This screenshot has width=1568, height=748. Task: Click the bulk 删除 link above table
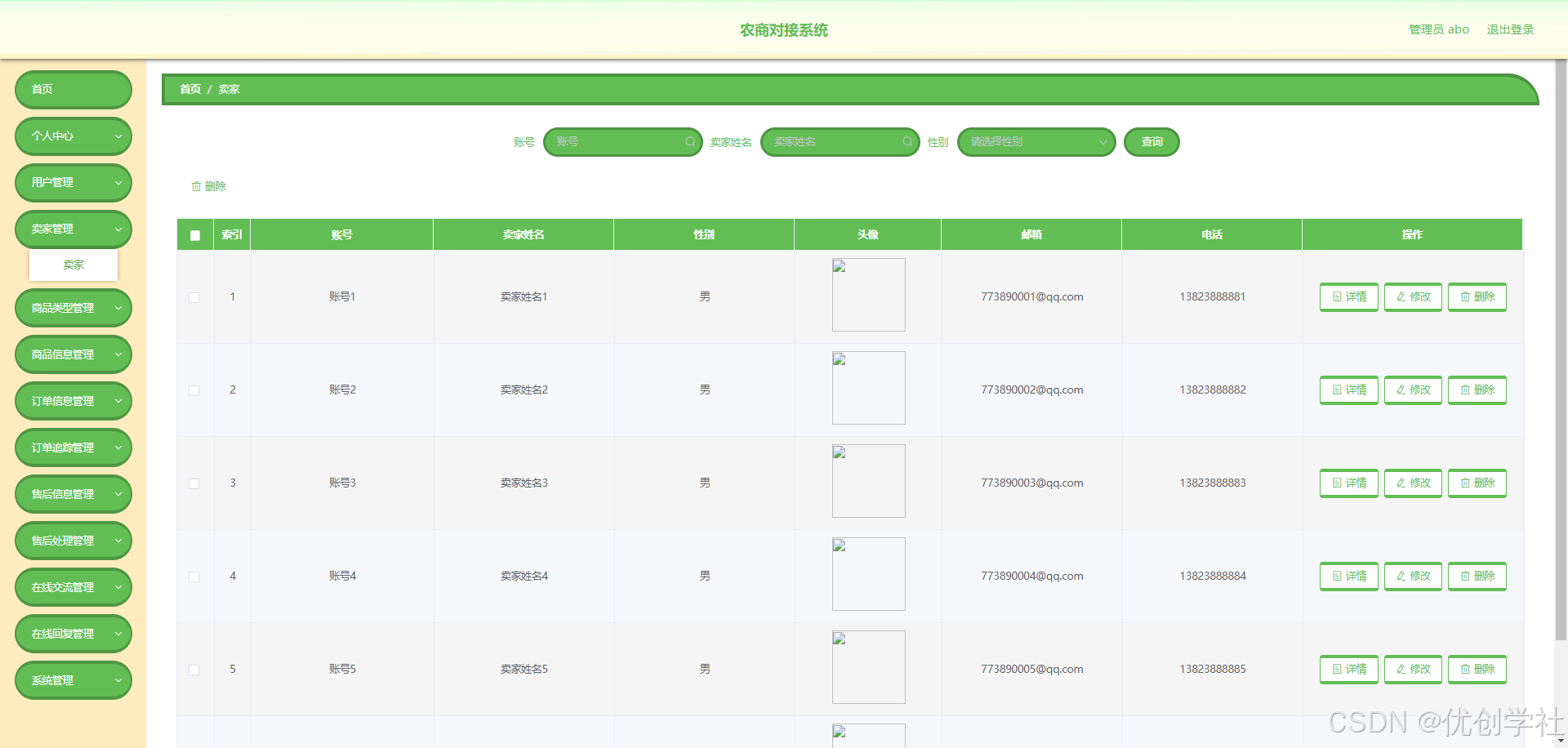tap(209, 186)
